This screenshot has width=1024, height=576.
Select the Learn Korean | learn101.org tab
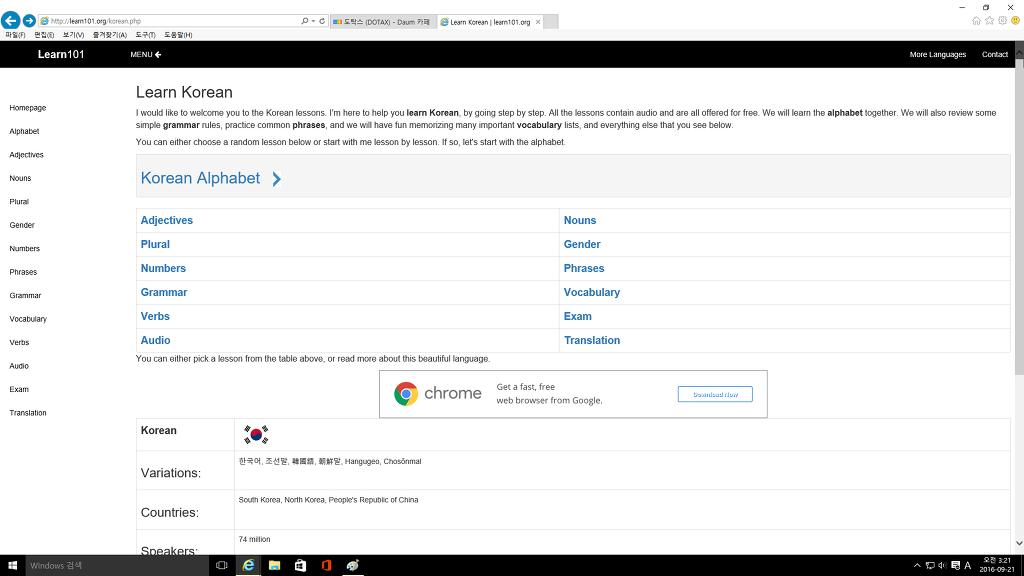point(490,22)
